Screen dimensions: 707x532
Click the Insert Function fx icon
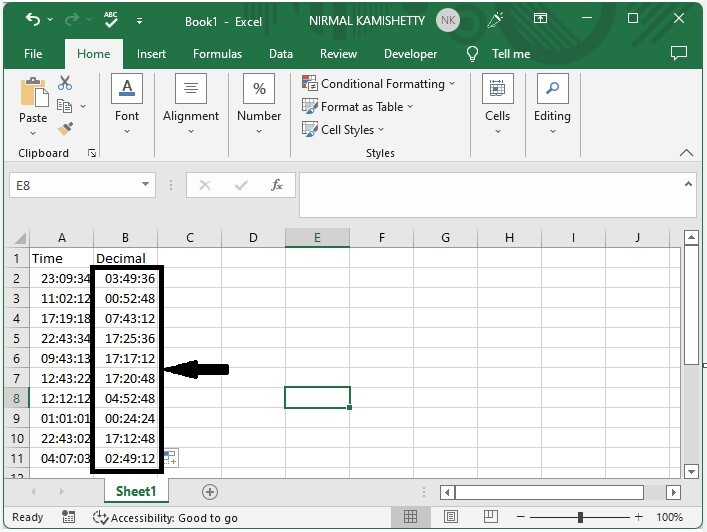tap(276, 185)
